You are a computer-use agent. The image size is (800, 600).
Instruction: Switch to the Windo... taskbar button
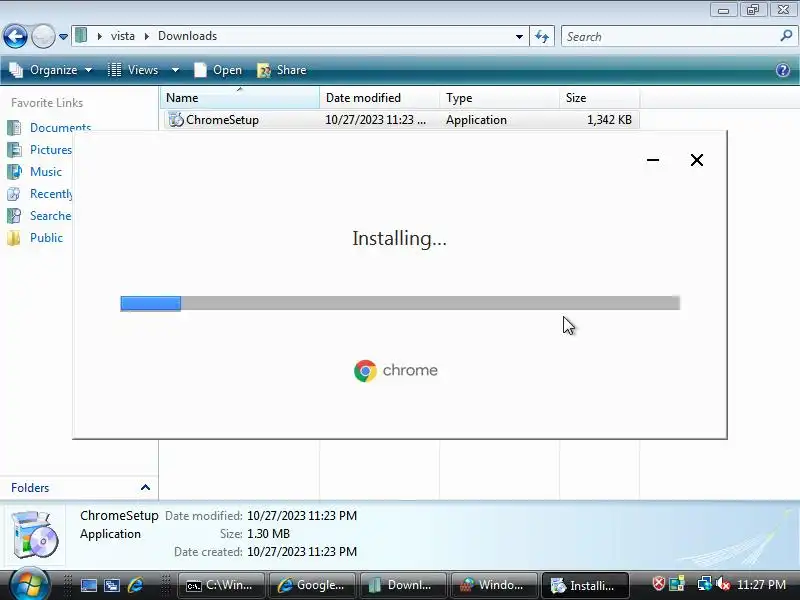point(493,585)
